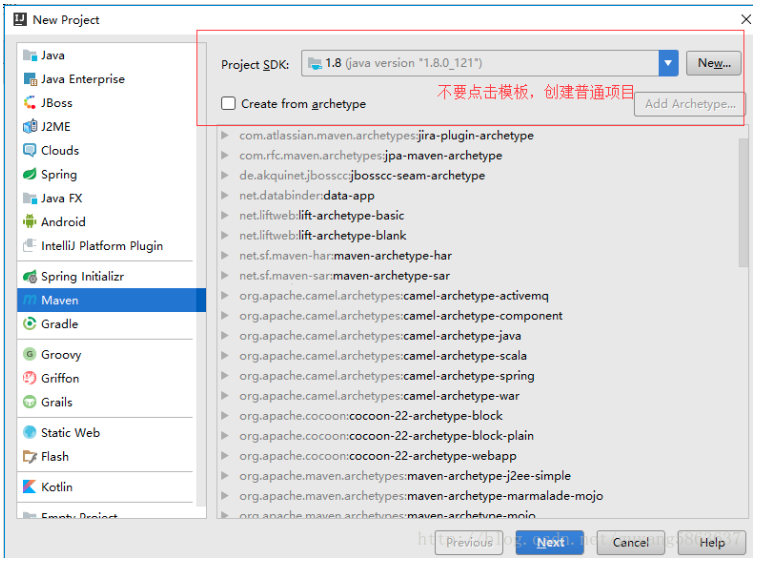Click the Spring leaf icon
The width and height of the screenshot is (769, 568).
coord(30,174)
